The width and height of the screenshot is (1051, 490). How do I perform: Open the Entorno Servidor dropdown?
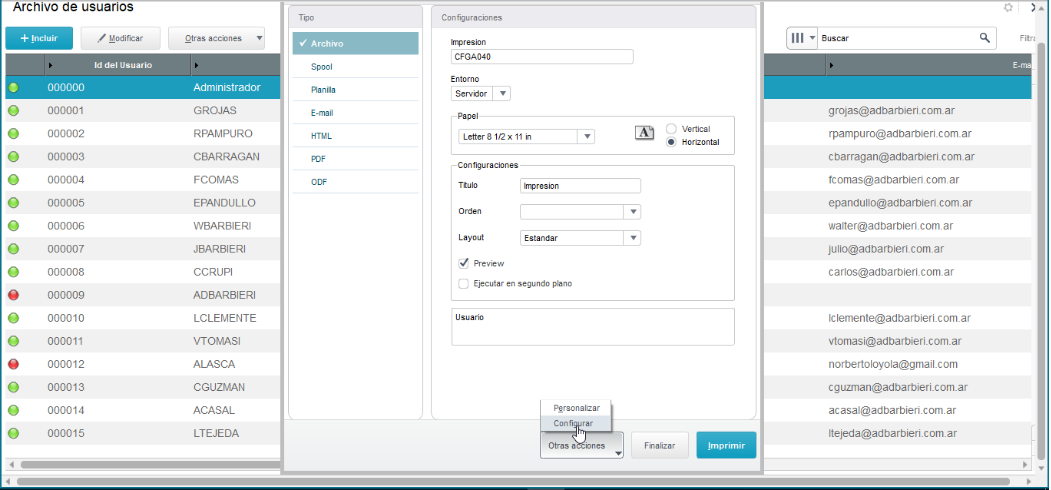tap(503, 93)
